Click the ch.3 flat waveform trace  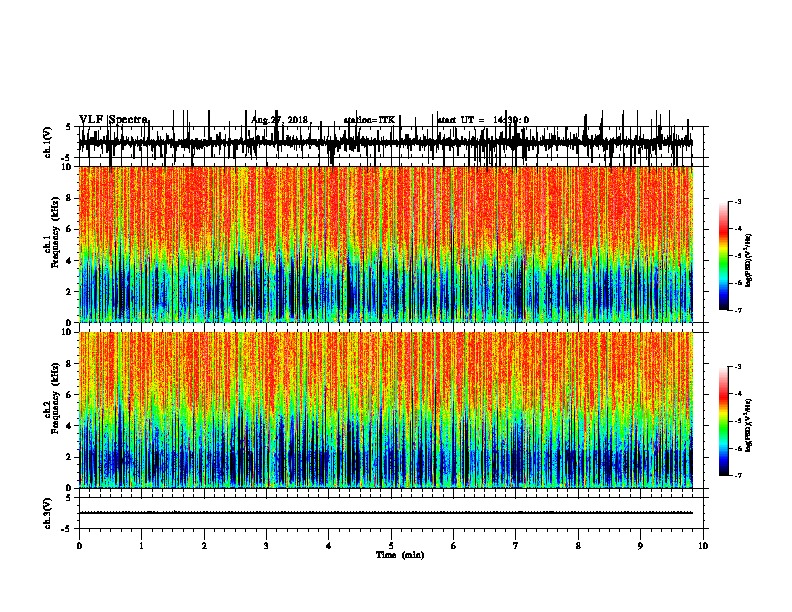point(386,513)
